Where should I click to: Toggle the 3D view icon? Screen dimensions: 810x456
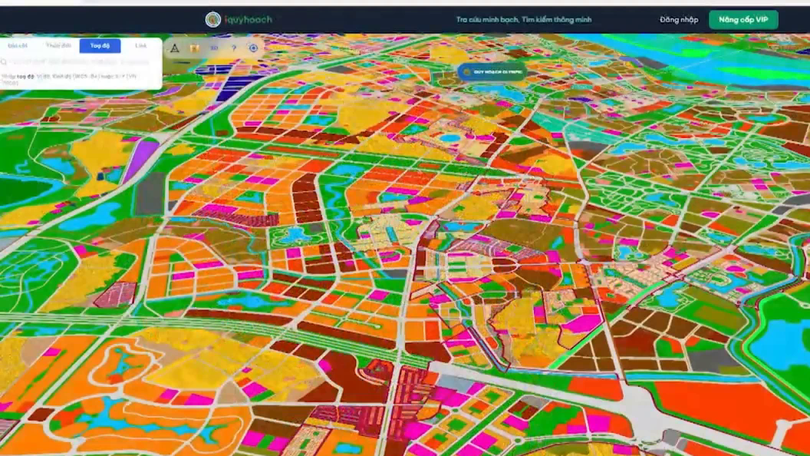pos(214,48)
